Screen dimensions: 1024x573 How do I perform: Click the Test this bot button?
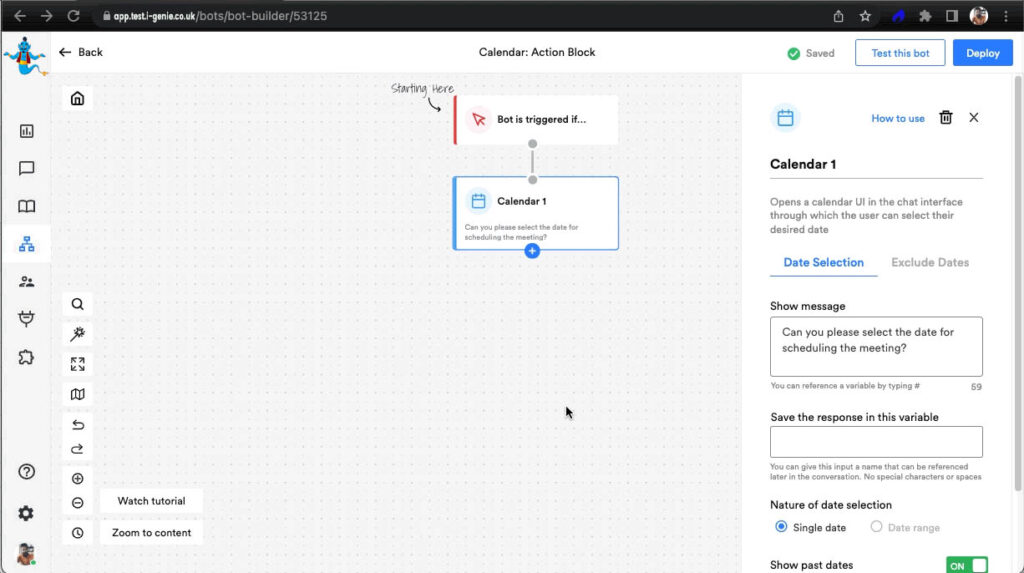pos(900,53)
